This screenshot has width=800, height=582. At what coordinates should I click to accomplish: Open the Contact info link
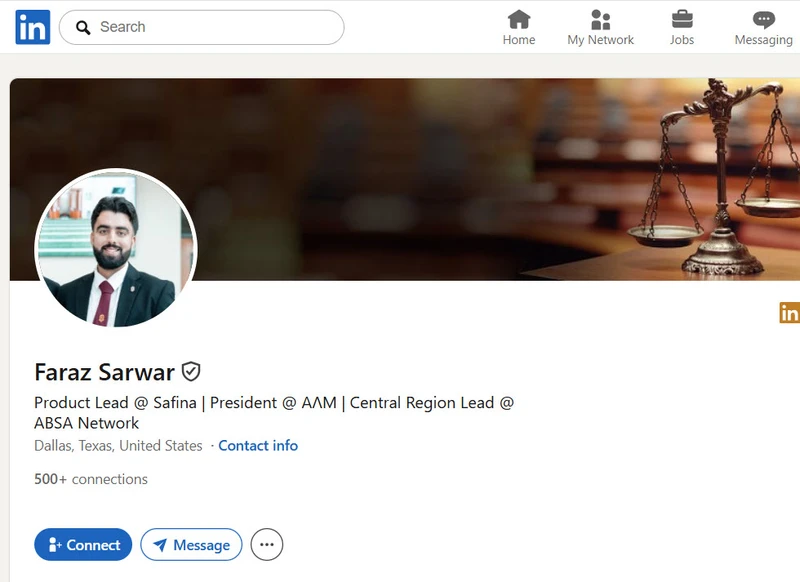click(x=258, y=445)
